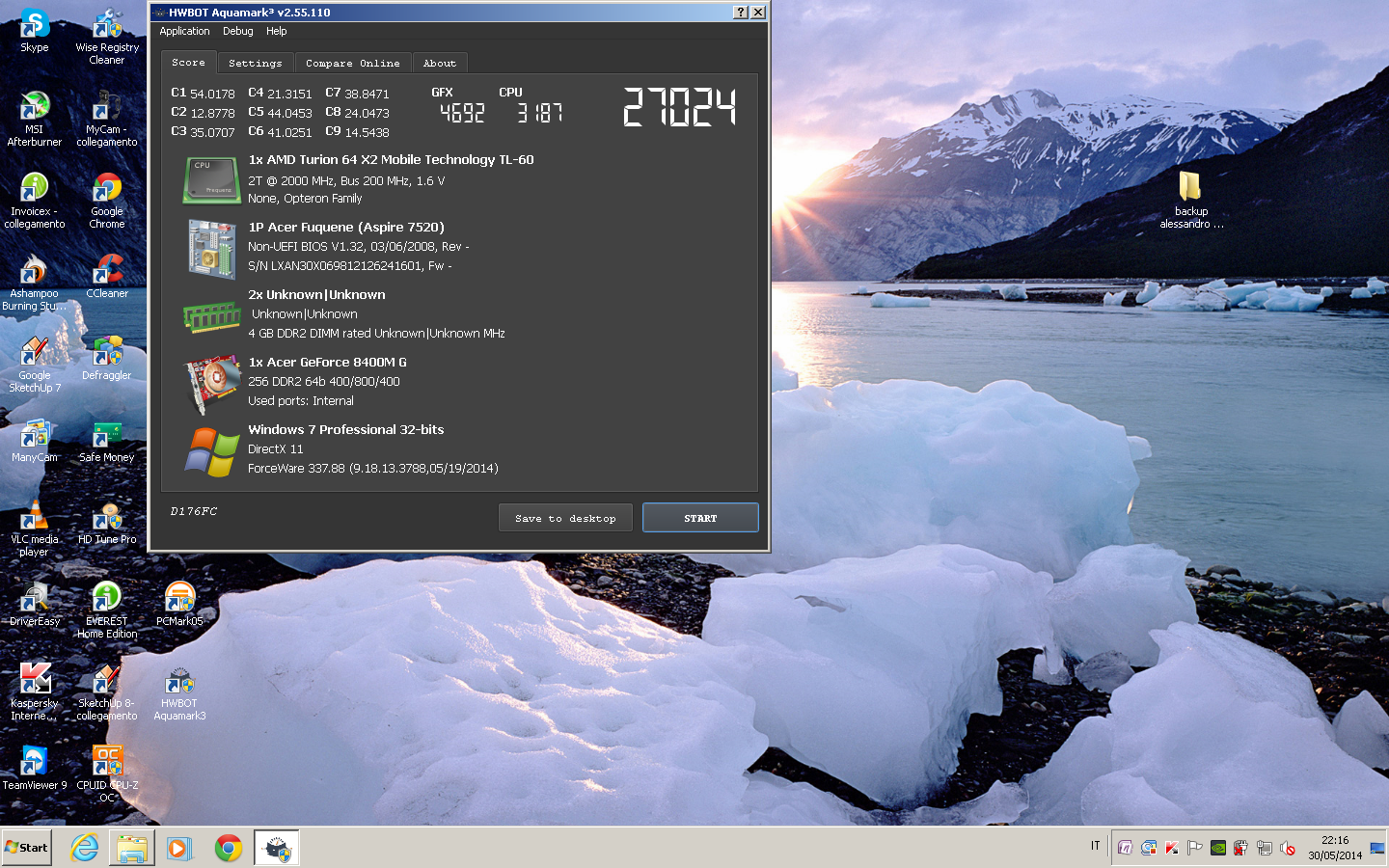
Task: Click Save to desktop button
Action: coord(565,518)
